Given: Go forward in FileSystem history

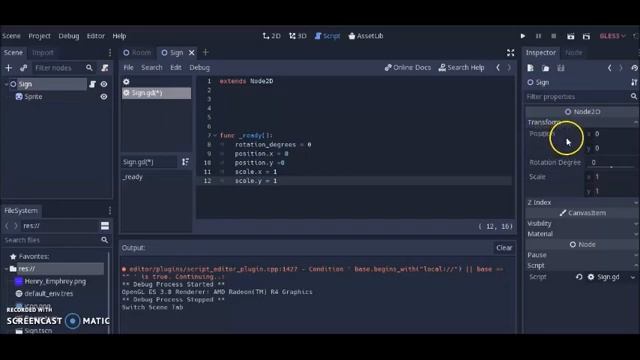Looking at the screenshot, I should (16, 226).
